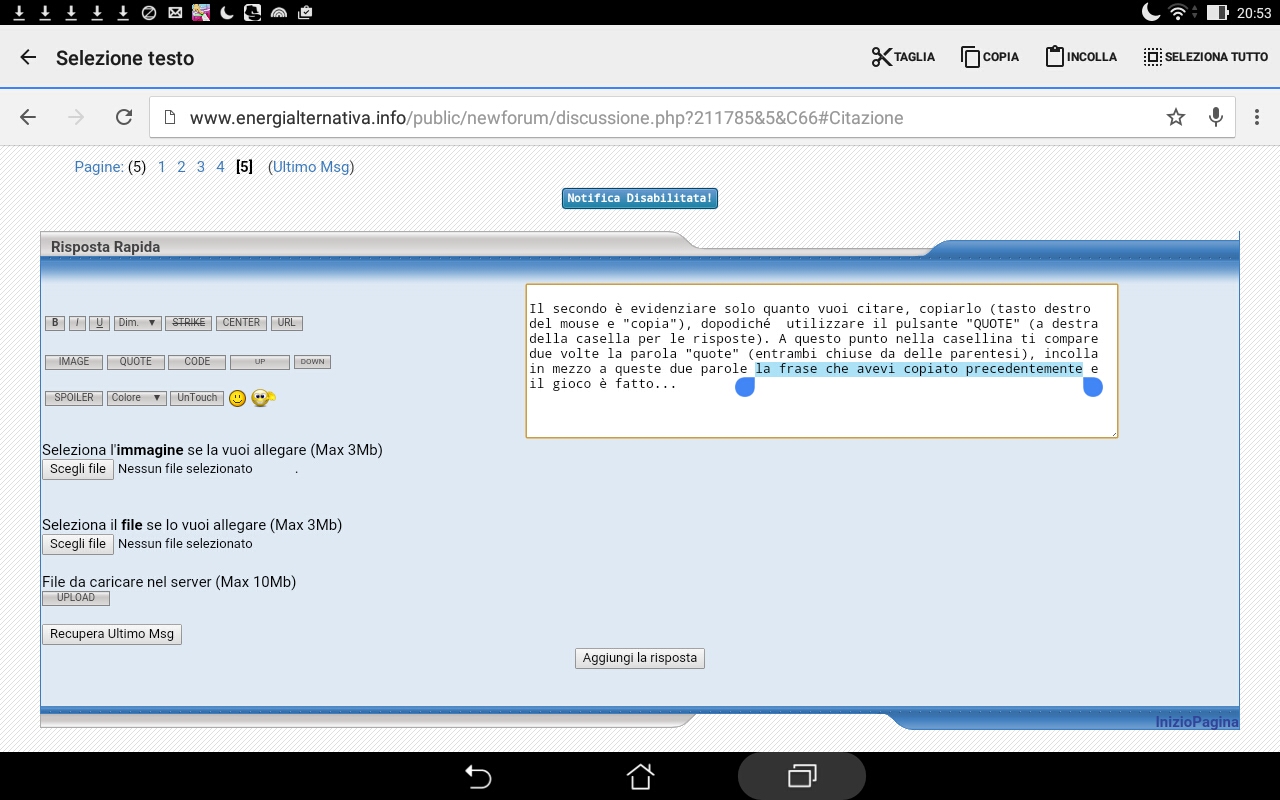Screen dimensions: 1280x800
Task: Reload the page
Action: [x=124, y=117]
